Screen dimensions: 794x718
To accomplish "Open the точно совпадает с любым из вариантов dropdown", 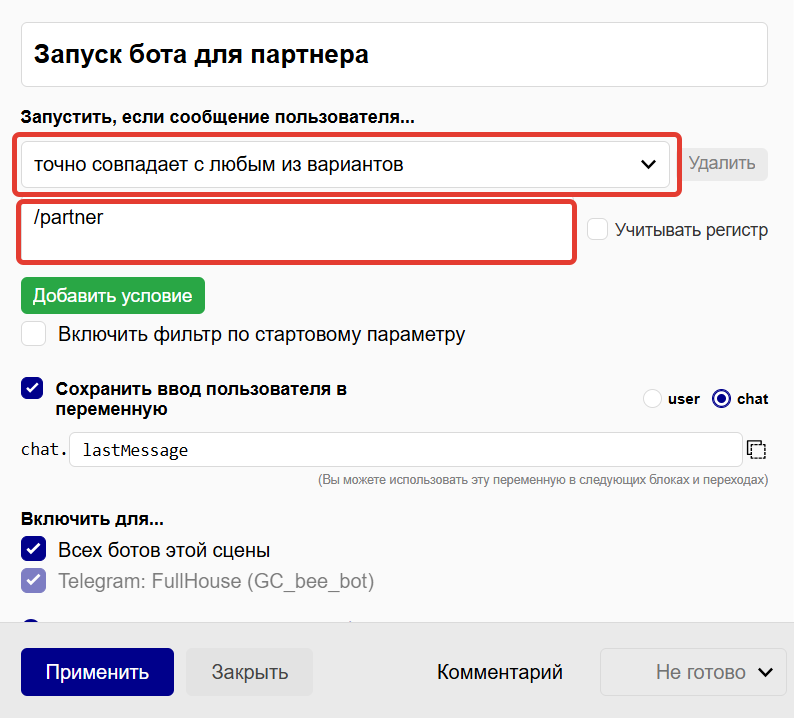I will click(345, 165).
